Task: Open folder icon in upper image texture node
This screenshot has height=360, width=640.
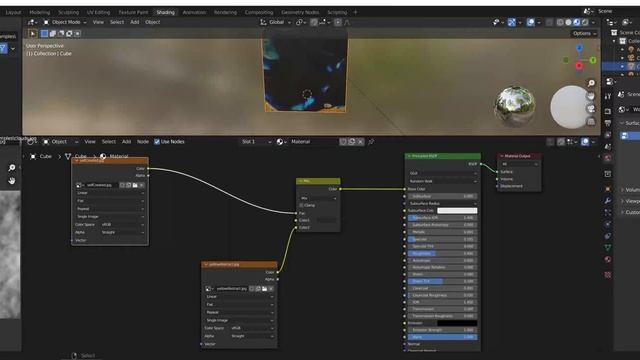Action: click(x=135, y=185)
